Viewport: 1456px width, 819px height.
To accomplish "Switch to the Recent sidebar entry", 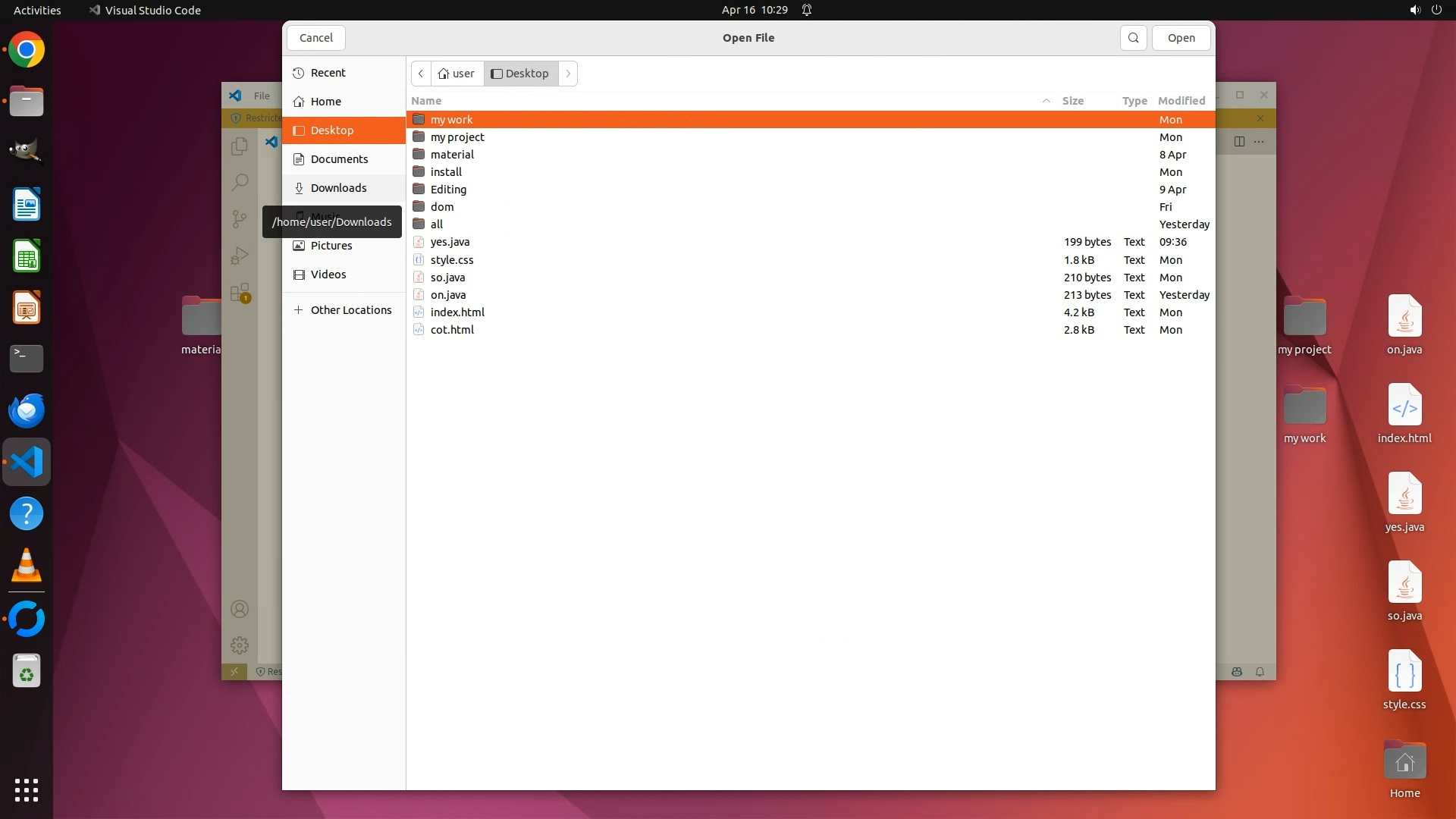I will (x=328, y=73).
